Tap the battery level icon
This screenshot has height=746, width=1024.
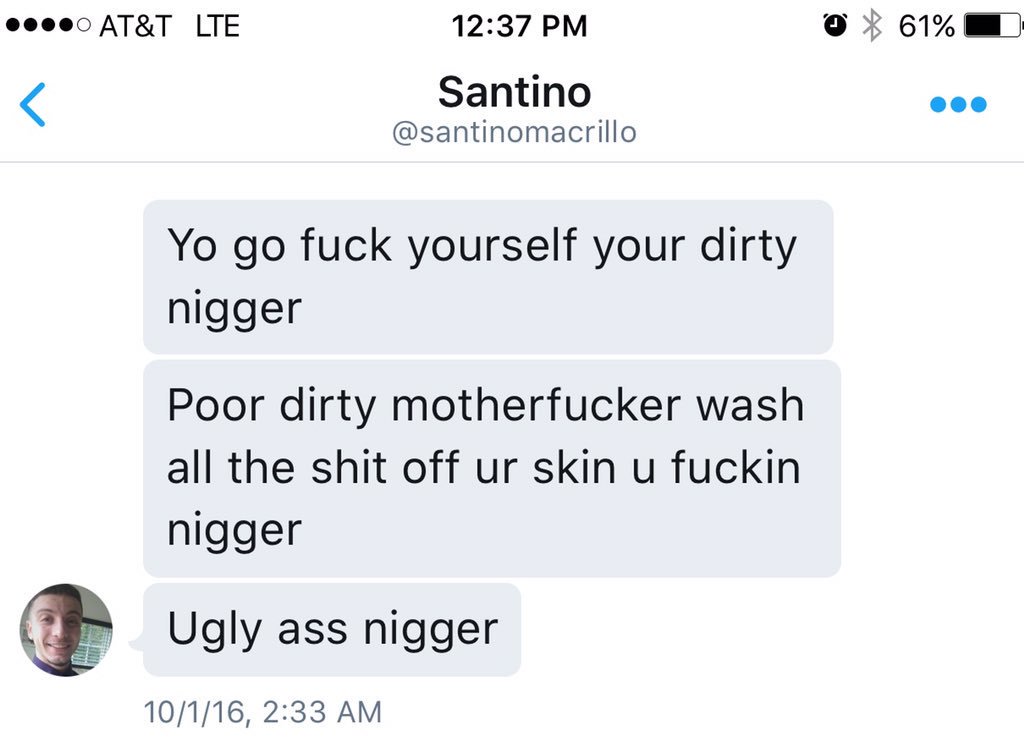pyautogui.click(x=990, y=25)
